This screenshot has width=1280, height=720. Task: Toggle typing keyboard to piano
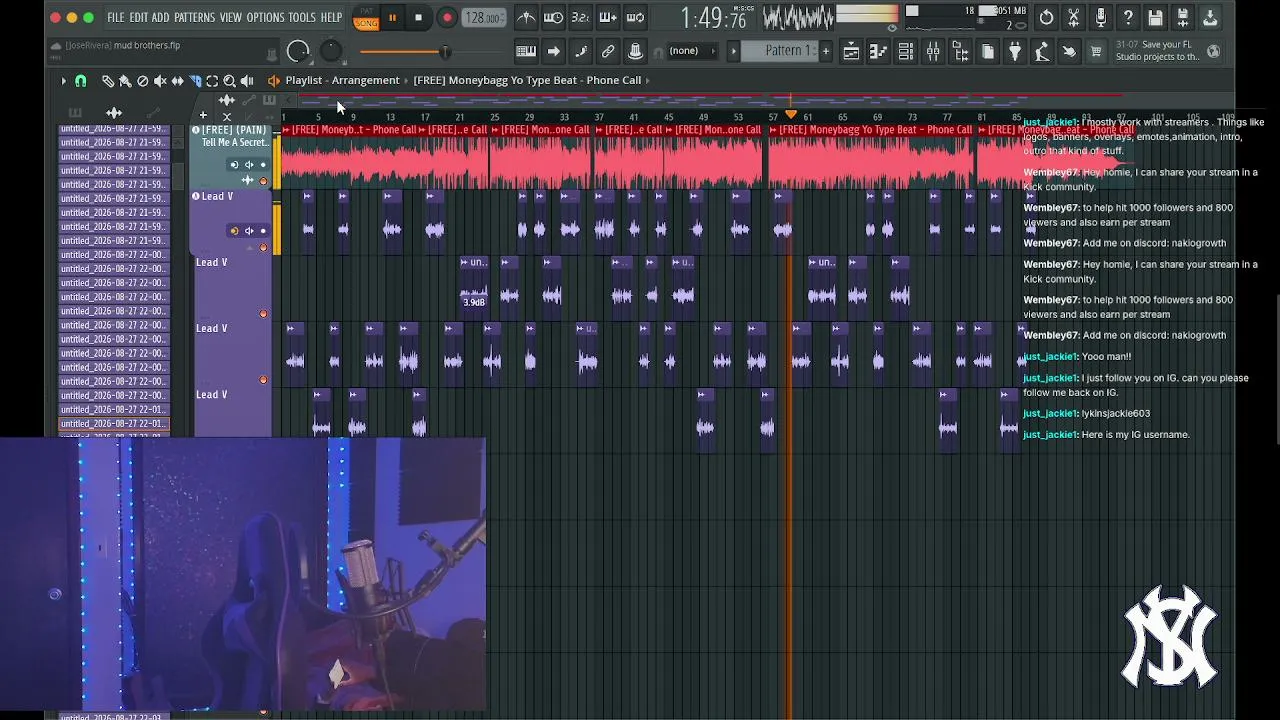coord(526,51)
